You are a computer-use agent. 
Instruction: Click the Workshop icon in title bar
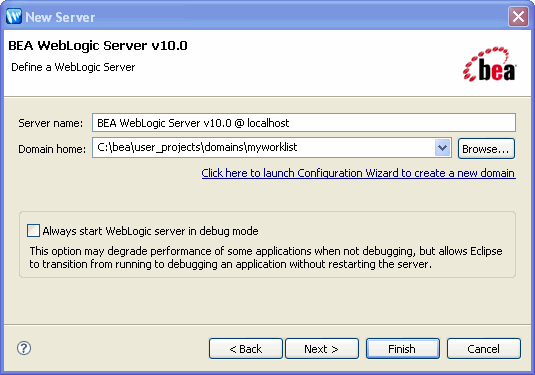14,16
